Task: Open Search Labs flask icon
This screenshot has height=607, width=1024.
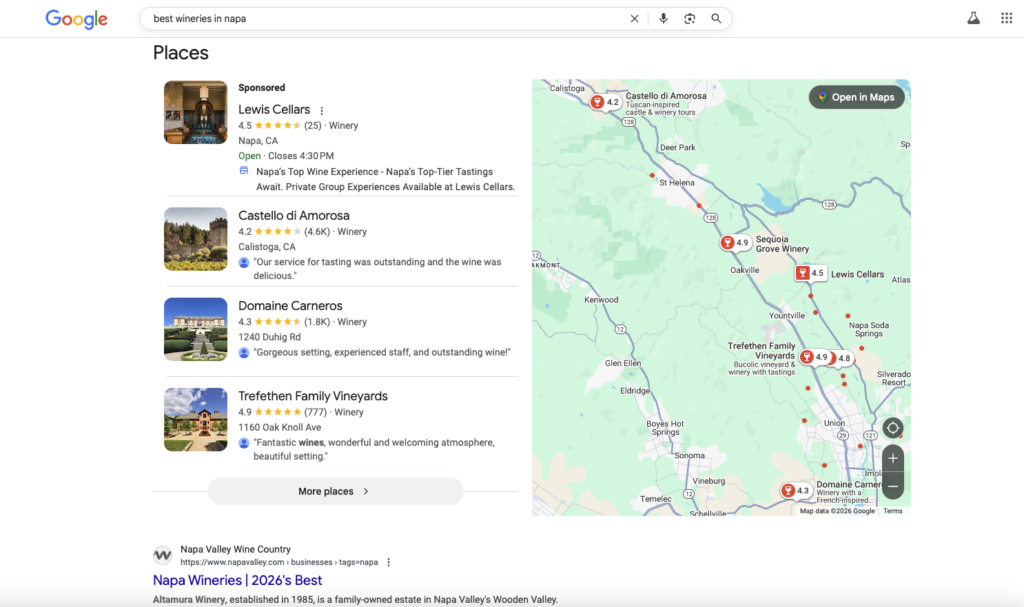Action: pyautogui.click(x=972, y=19)
